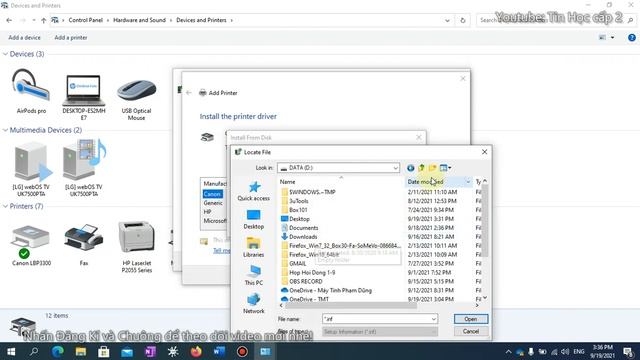The image size is (640, 360).
Task: Click Cancel in Locate File dialog
Action: pos(471,331)
